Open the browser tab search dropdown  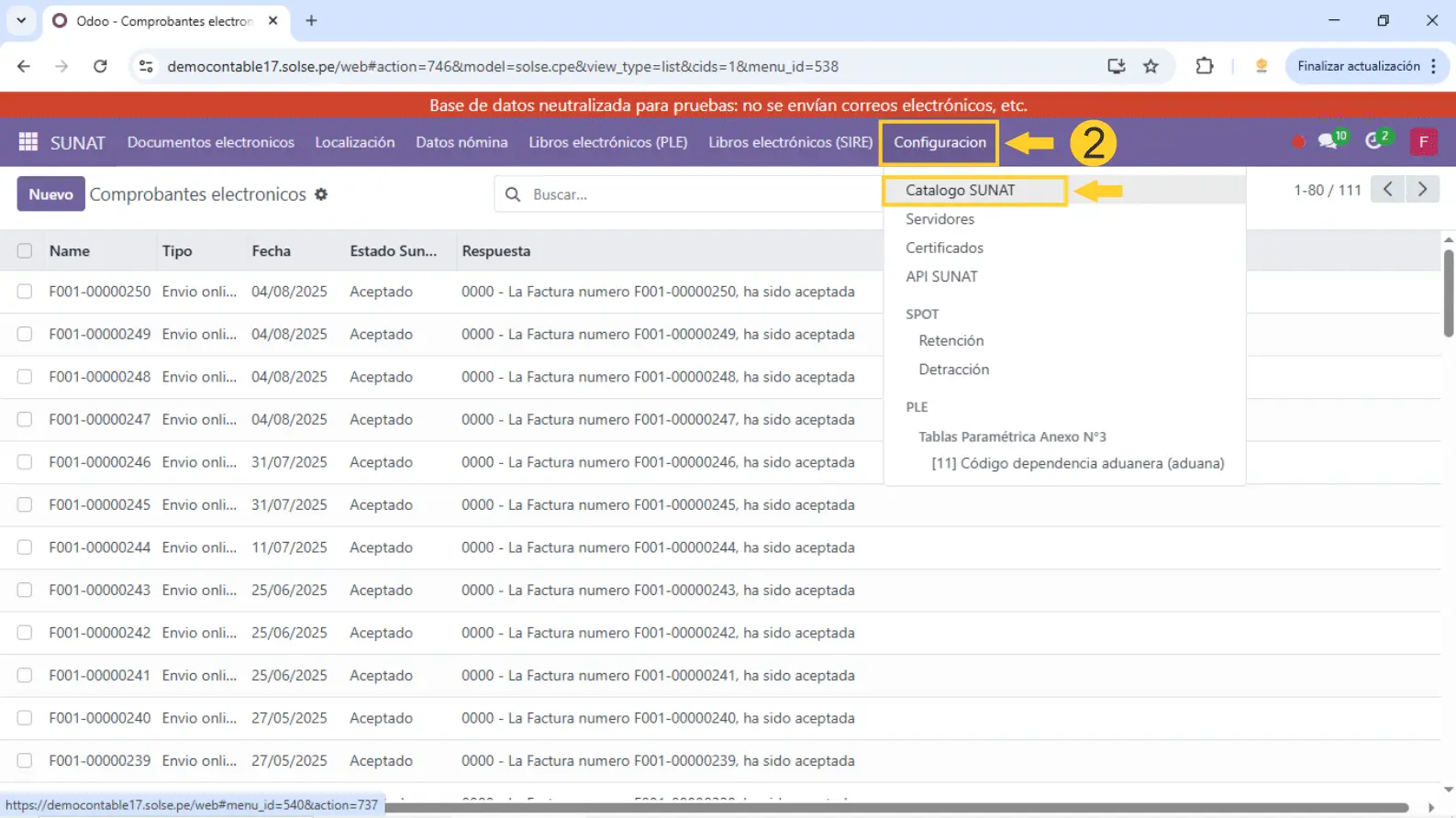click(21, 20)
